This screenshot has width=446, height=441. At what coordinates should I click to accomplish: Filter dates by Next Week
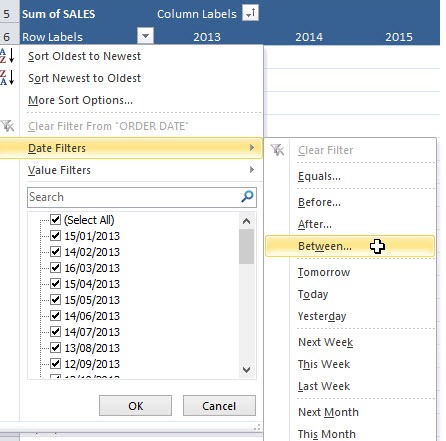click(326, 342)
